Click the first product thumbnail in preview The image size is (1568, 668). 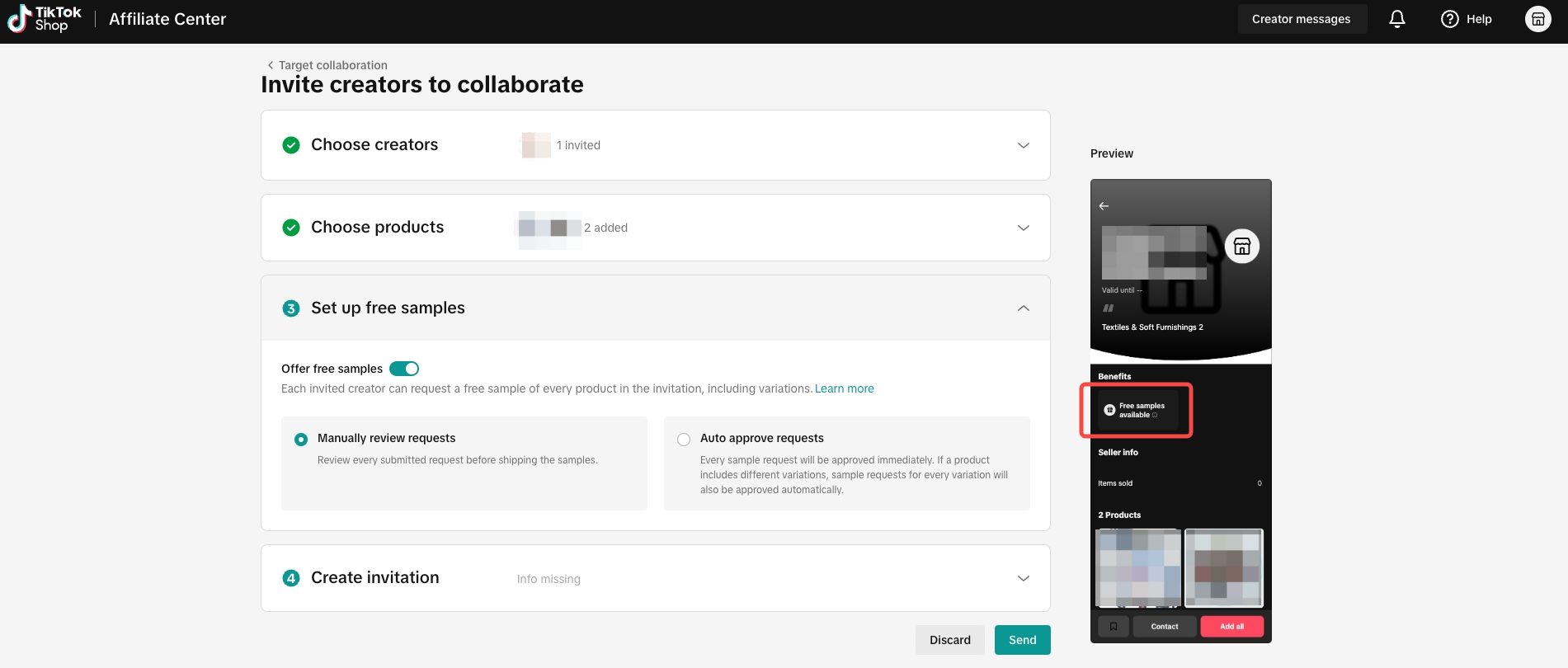point(1138,568)
